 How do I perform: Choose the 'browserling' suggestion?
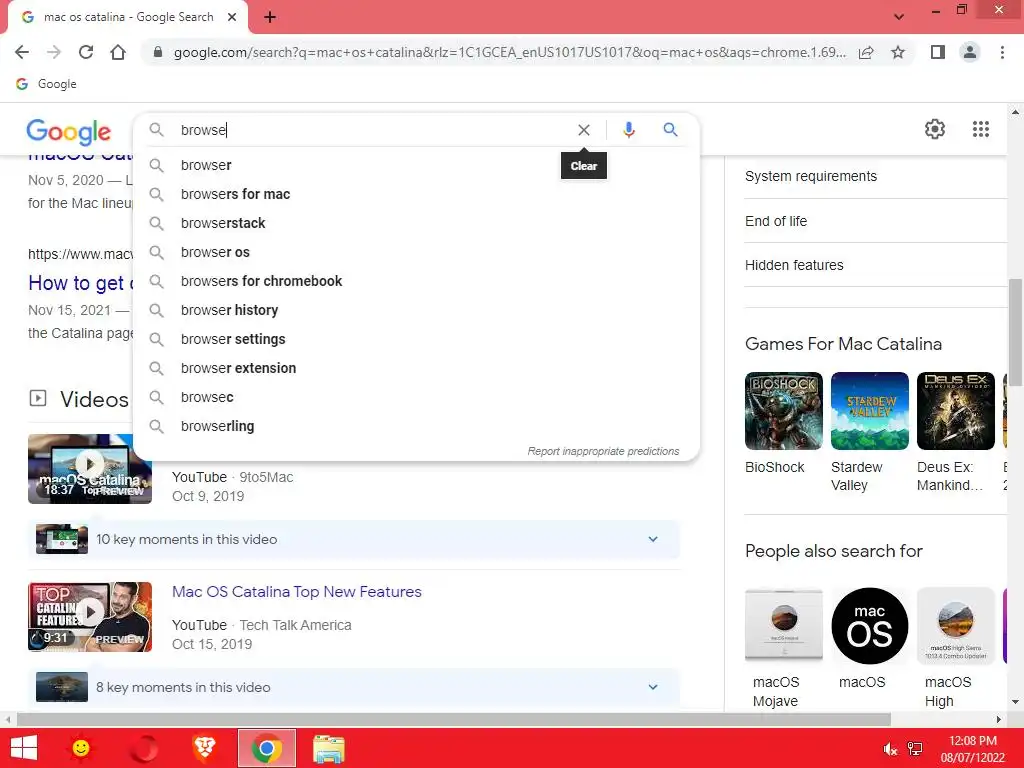coord(417,426)
